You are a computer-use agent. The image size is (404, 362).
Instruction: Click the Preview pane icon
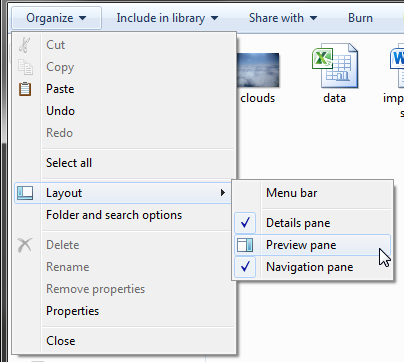pos(245,245)
